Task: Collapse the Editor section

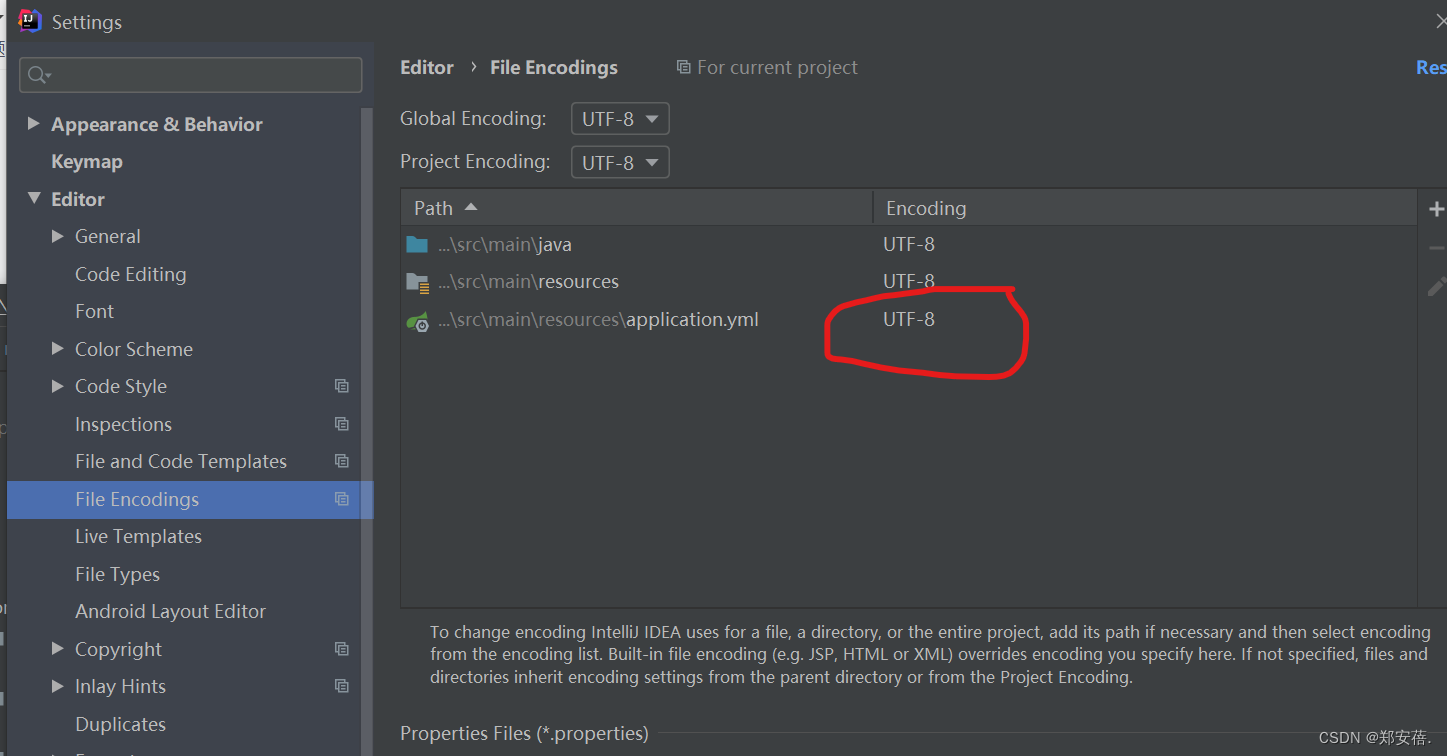Action: click(x=34, y=198)
